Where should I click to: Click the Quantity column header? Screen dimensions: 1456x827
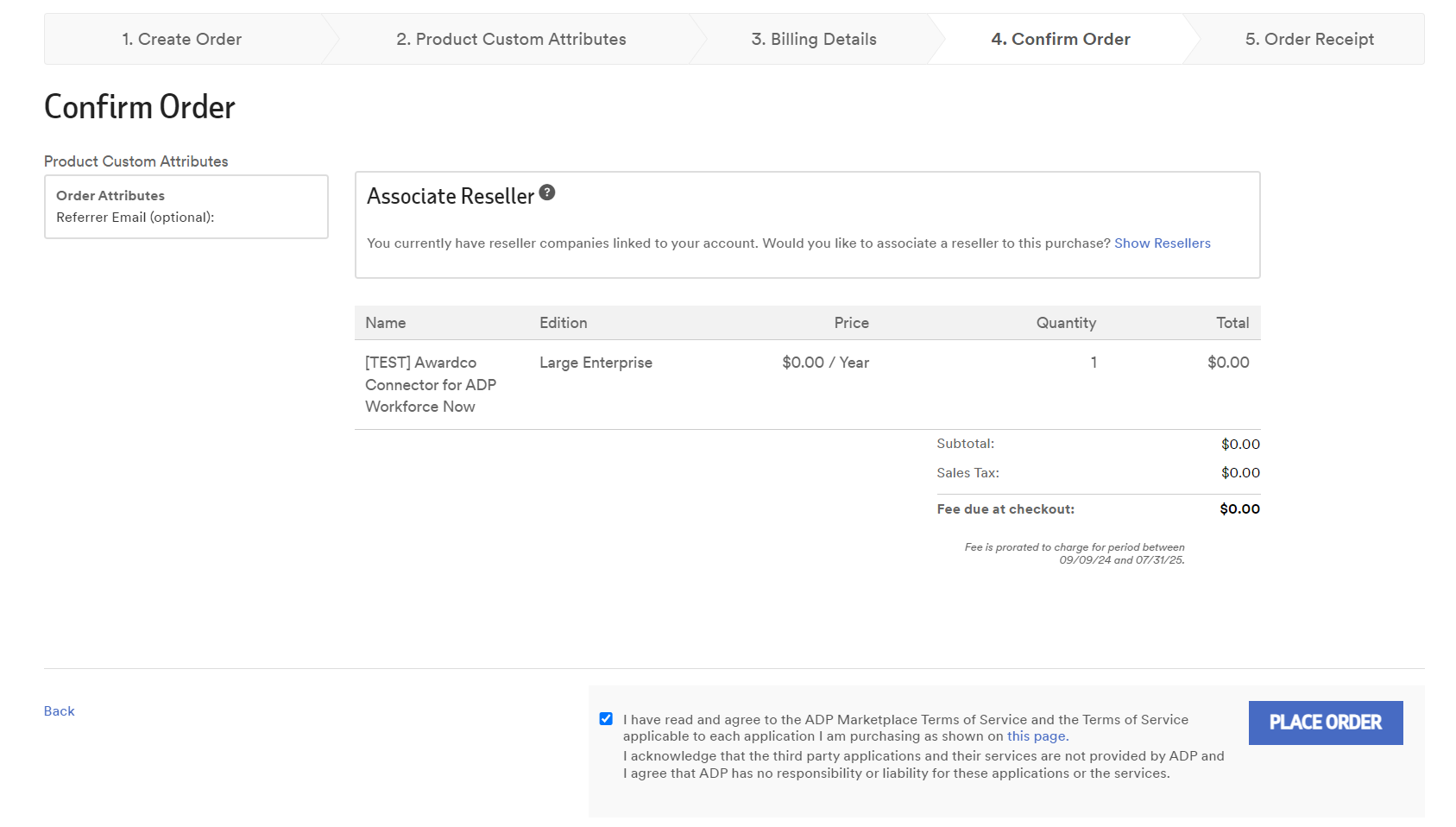click(1066, 323)
